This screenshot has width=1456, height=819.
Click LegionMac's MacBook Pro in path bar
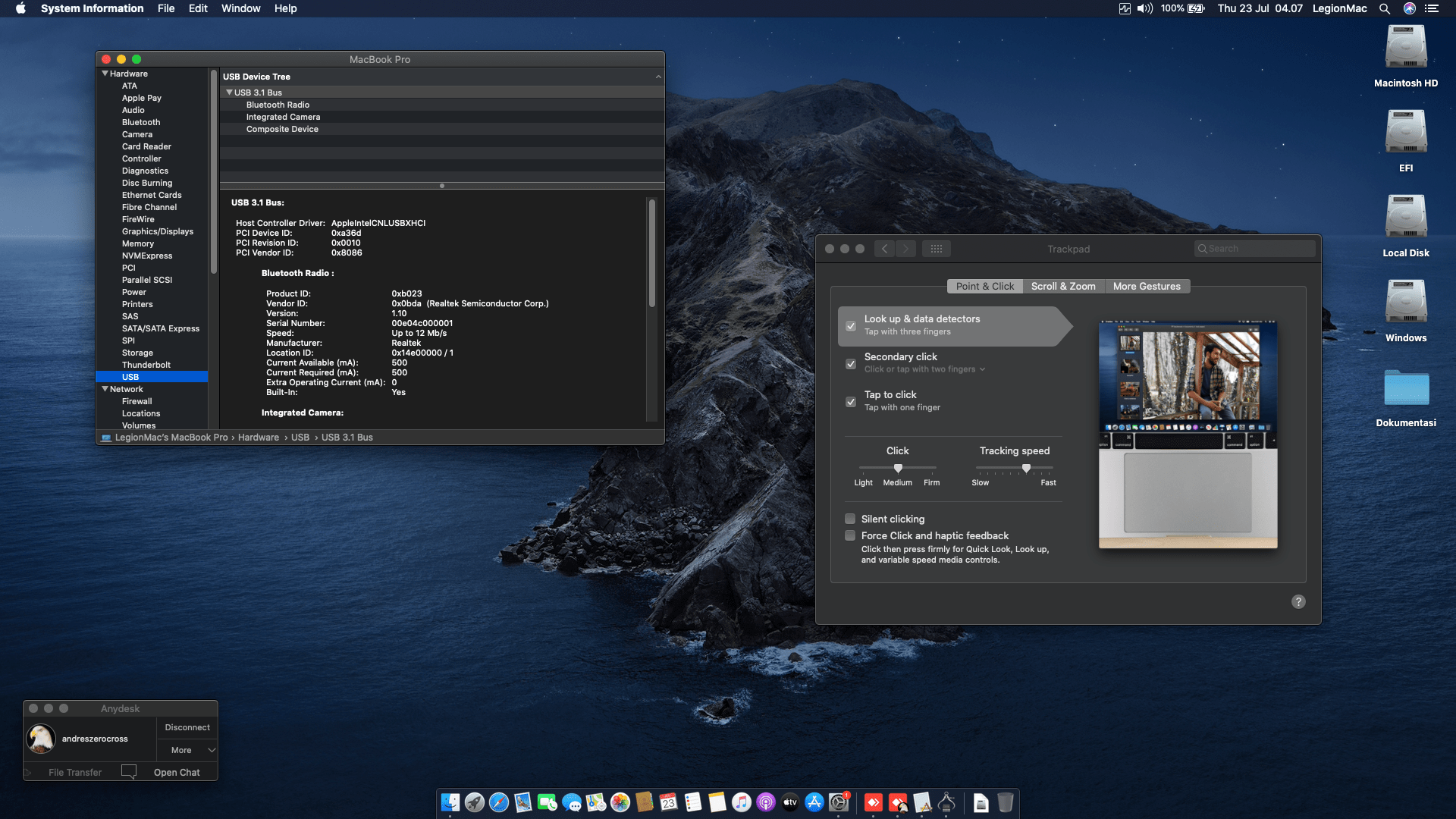tap(171, 438)
